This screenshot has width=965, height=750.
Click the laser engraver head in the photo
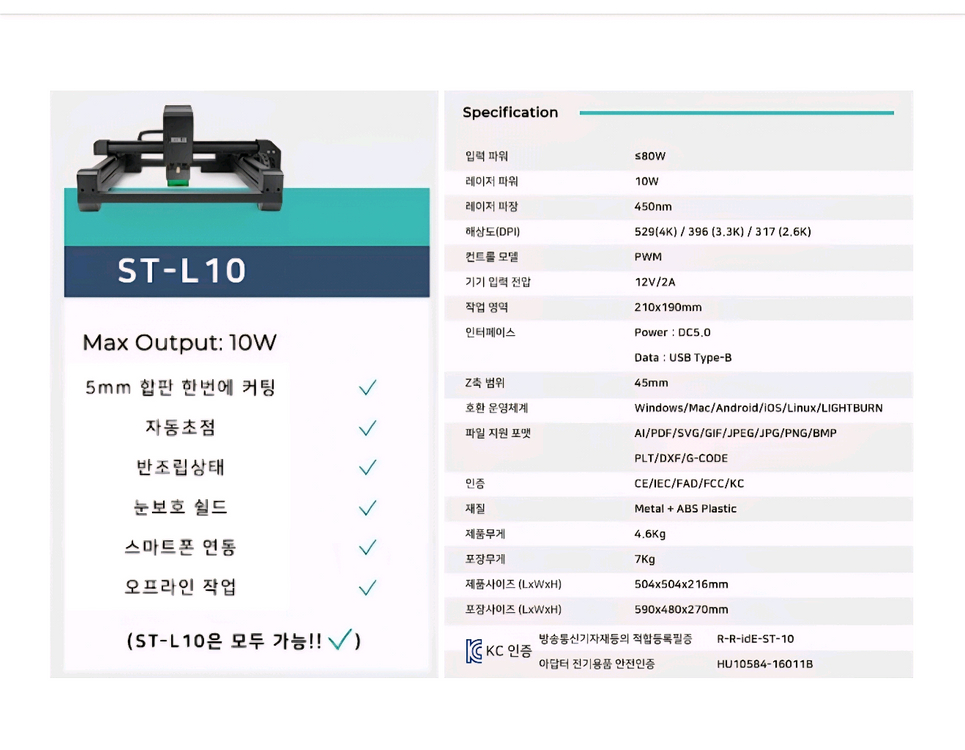(x=177, y=135)
